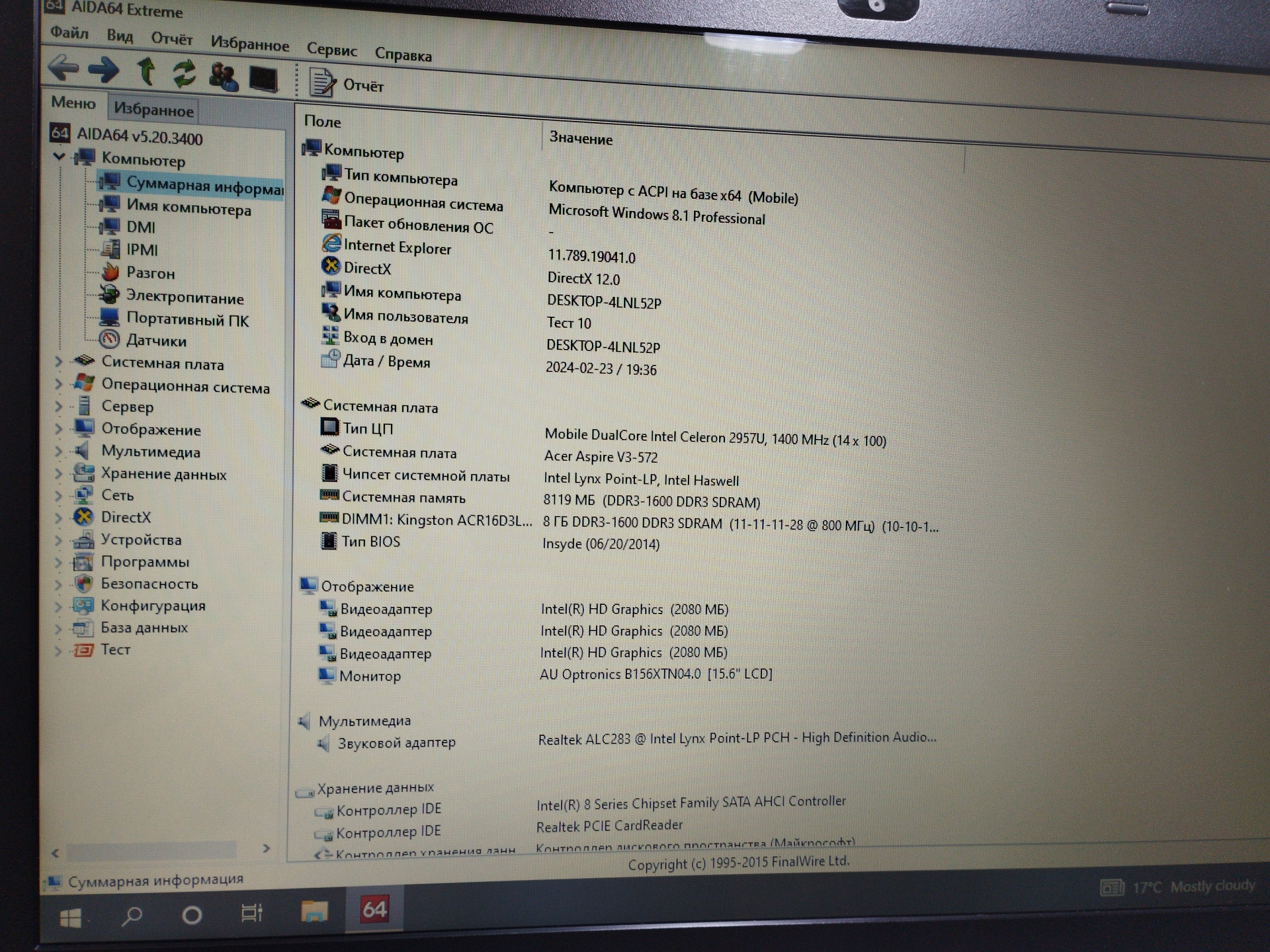Image resolution: width=1270 pixels, height=952 pixels.
Task: Click the Портативный ПК laptop icon
Action: click(x=109, y=317)
